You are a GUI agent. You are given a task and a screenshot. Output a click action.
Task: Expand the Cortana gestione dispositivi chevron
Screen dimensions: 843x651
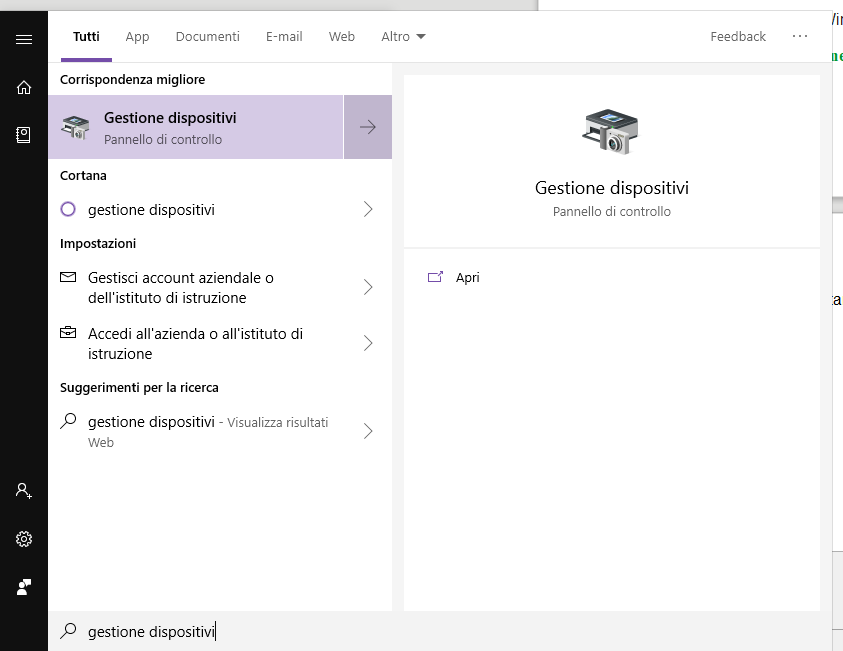pos(368,209)
